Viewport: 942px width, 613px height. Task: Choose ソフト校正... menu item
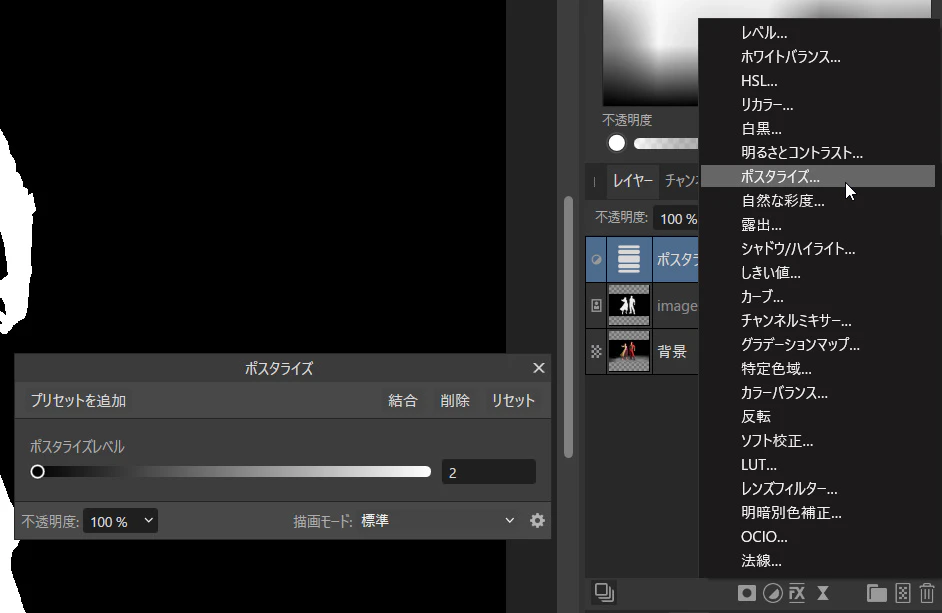[x=818, y=441]
